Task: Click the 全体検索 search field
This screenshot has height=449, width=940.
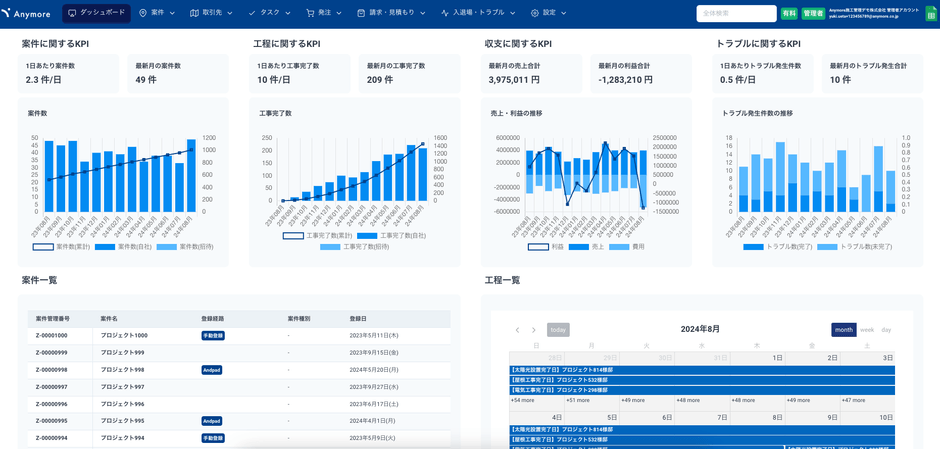Action: pyautogui.click(x=736, y=13)
